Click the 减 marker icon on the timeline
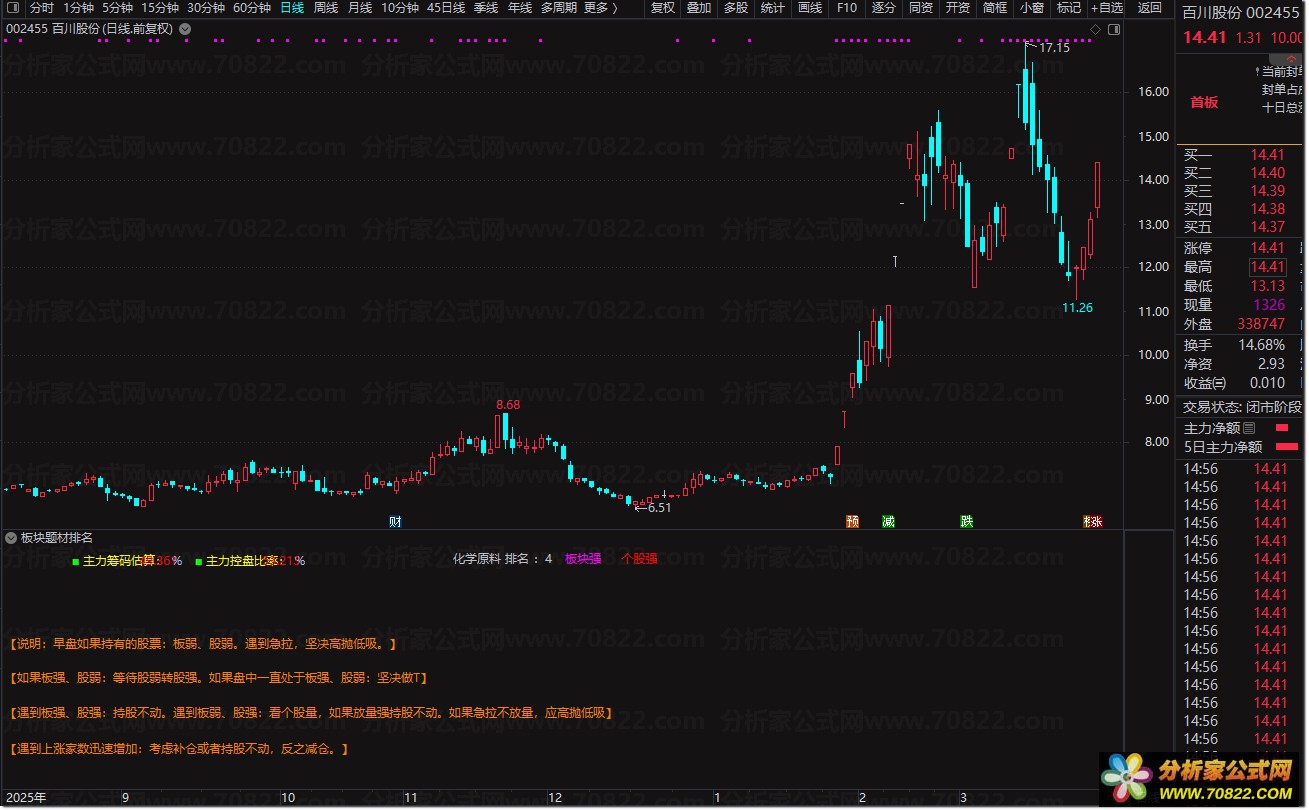The image size is (1309, 810). tap(888, 522)
